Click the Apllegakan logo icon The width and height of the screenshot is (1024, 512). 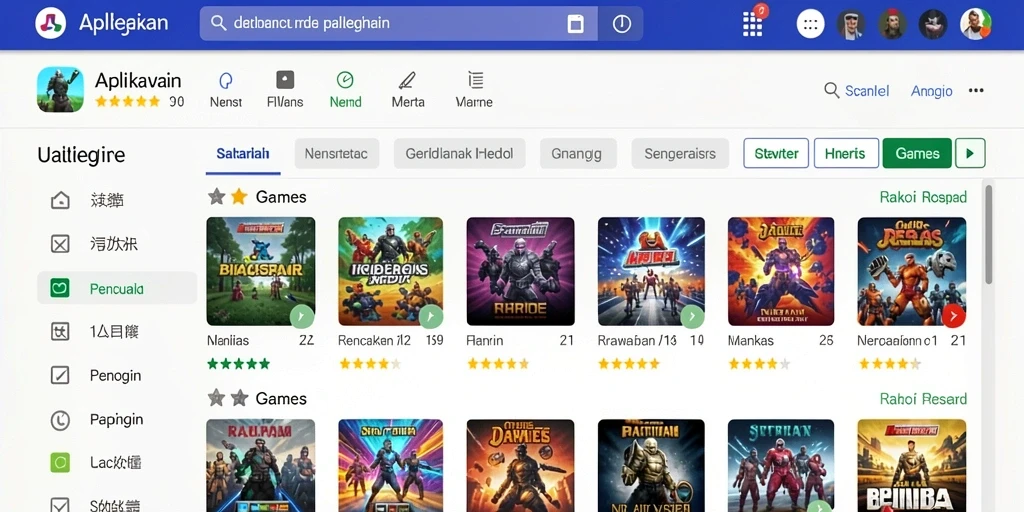[x=50, y=24]
